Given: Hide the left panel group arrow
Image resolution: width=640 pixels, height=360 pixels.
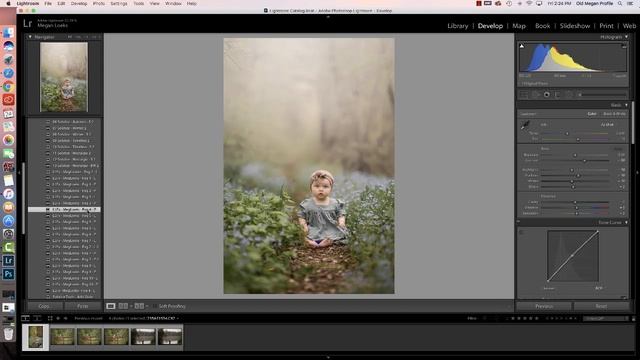Looking at the screenshot, I should (x=19, y=173).
